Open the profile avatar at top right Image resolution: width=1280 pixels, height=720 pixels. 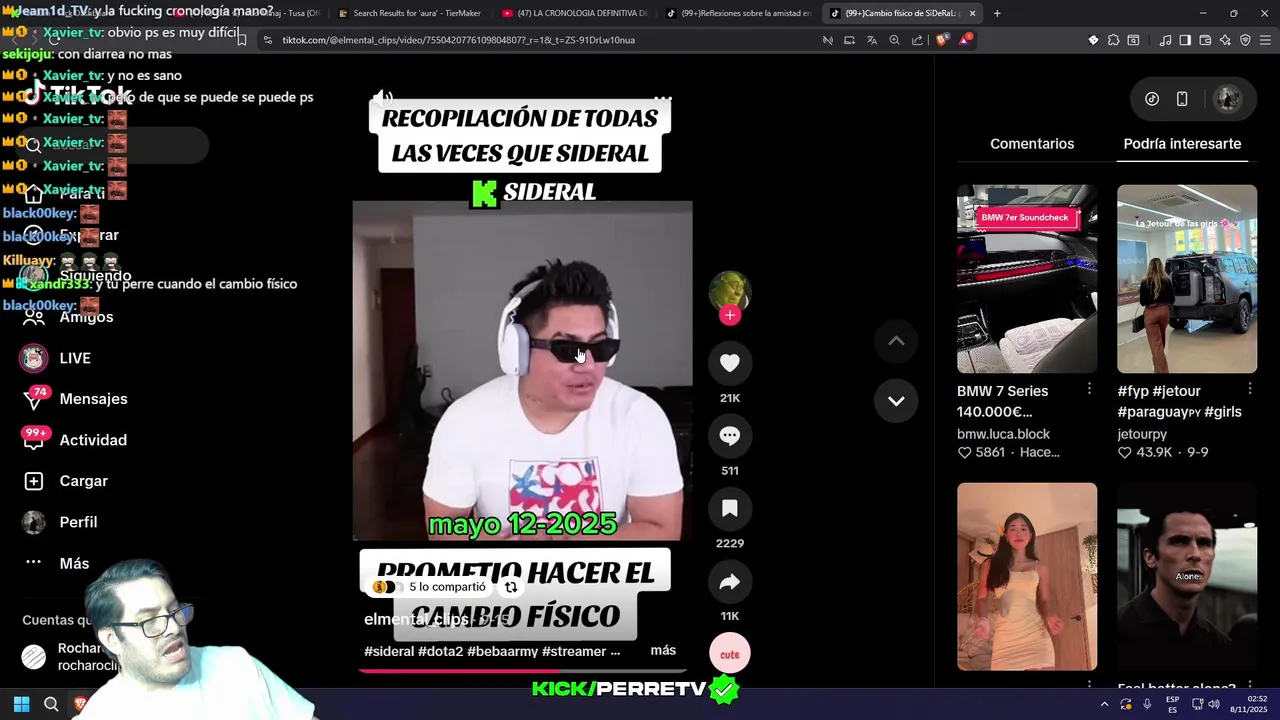[x=1227, y=98]
